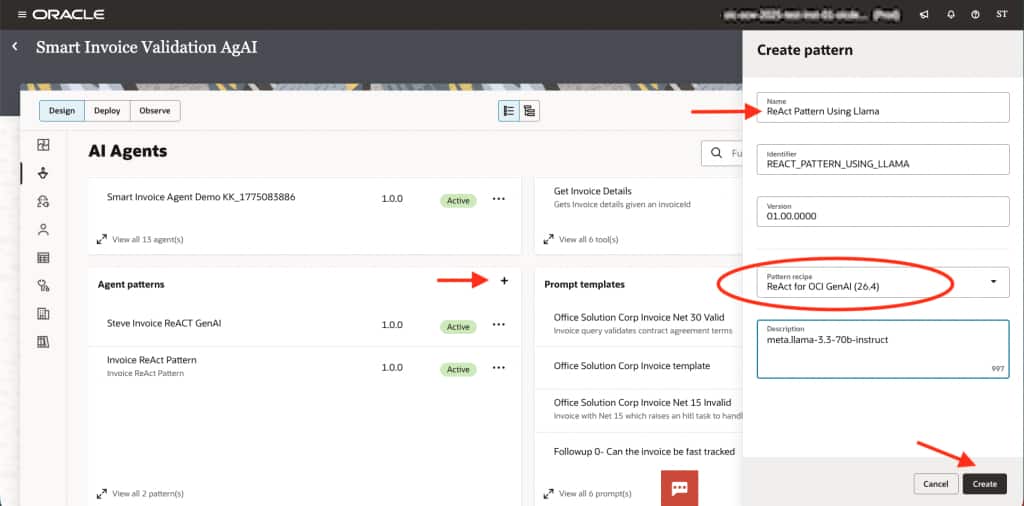This screenshot has width=1024, height=506.
Task: Switch to the tree view layout
Action: (529, 111)
